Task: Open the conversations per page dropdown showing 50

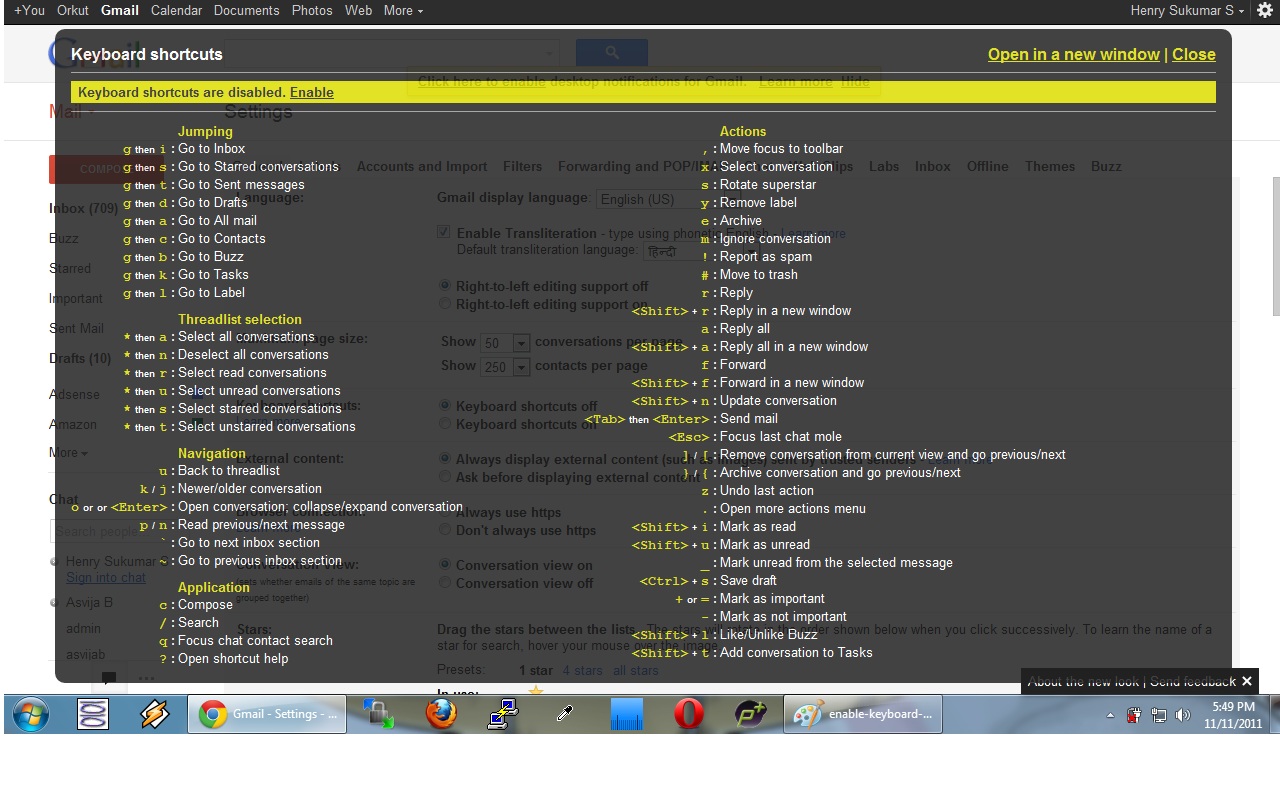Action: pos(506,343)
